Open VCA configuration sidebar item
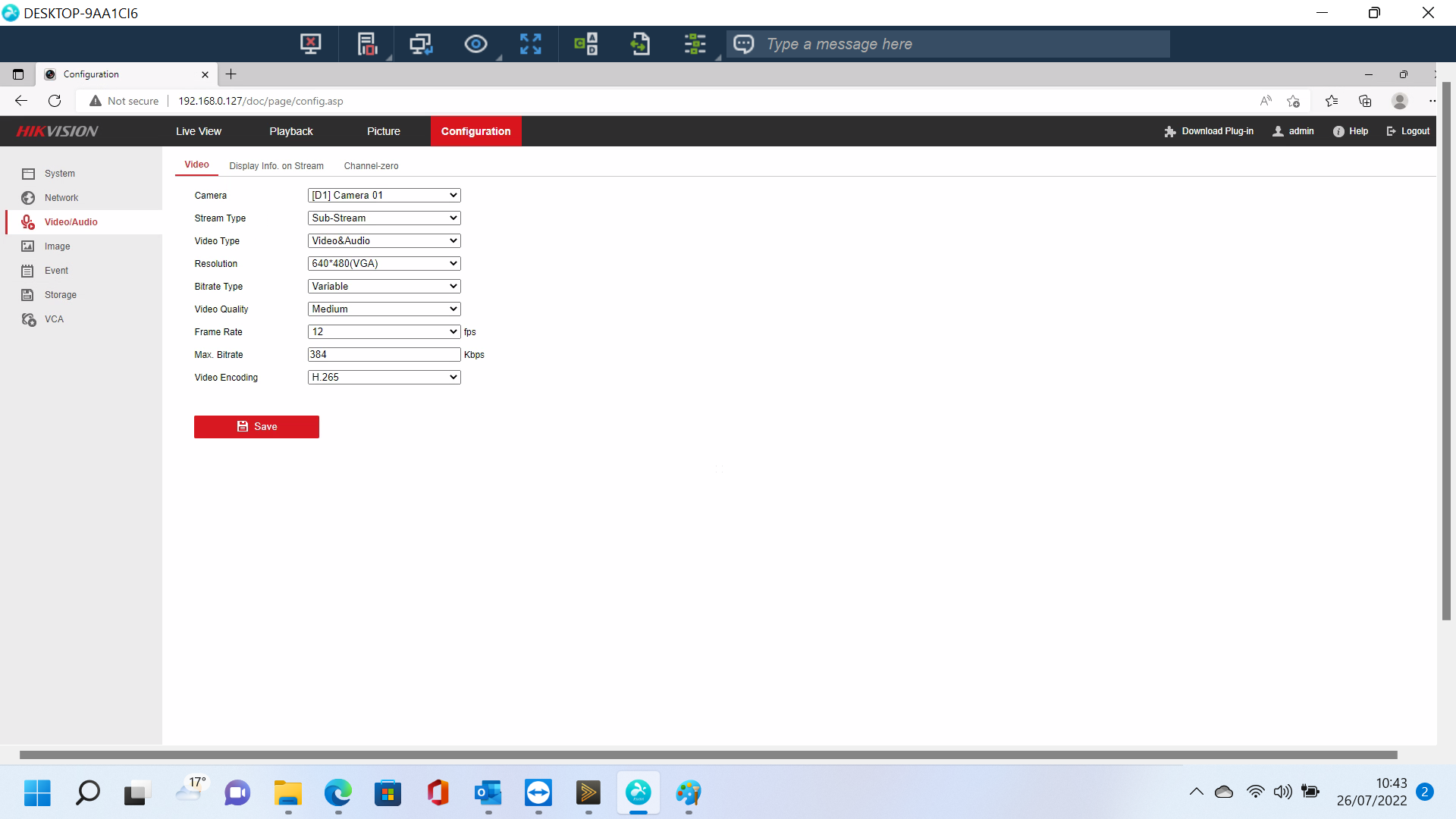This screenshot has width=1456, height=819. pos(54,319)
